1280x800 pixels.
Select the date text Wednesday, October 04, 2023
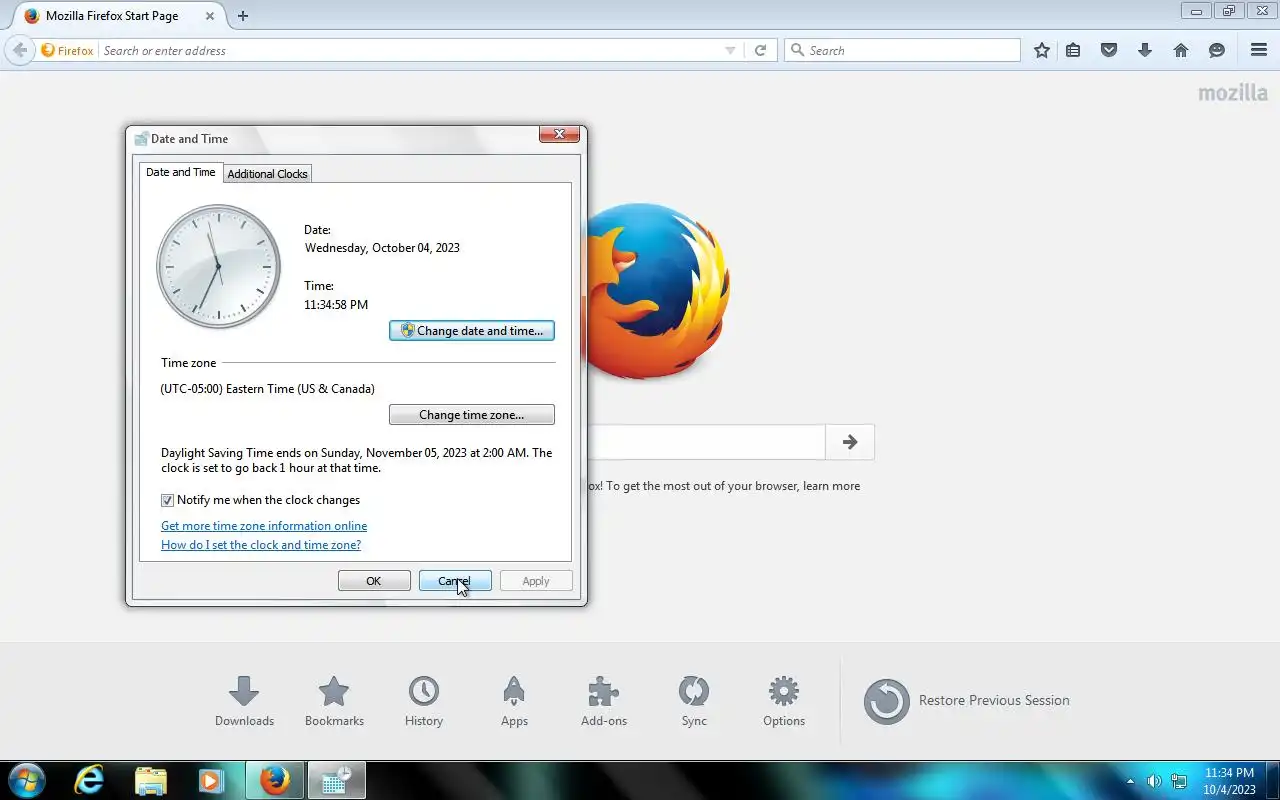click(x=382, y=248)
